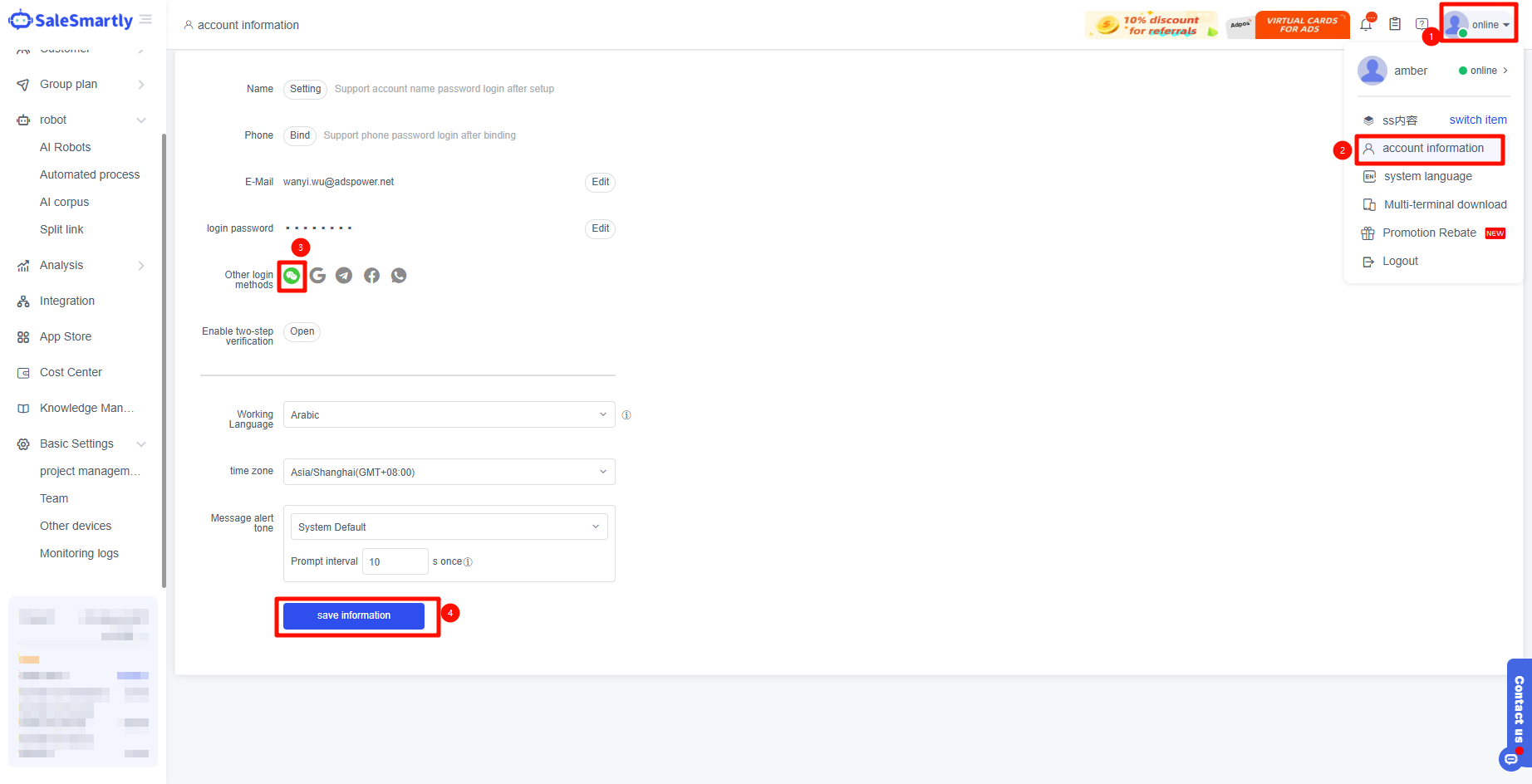Screen dimensions: 1532x784
Task: Open App Store via its grid icon
Action: pyautogui.click(x=23, y=337)
